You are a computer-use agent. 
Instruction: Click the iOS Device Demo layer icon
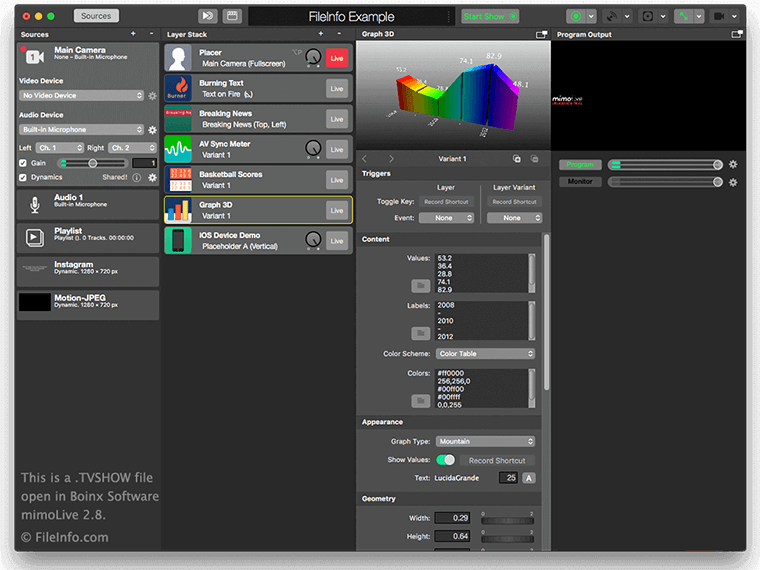coord(179,241)
